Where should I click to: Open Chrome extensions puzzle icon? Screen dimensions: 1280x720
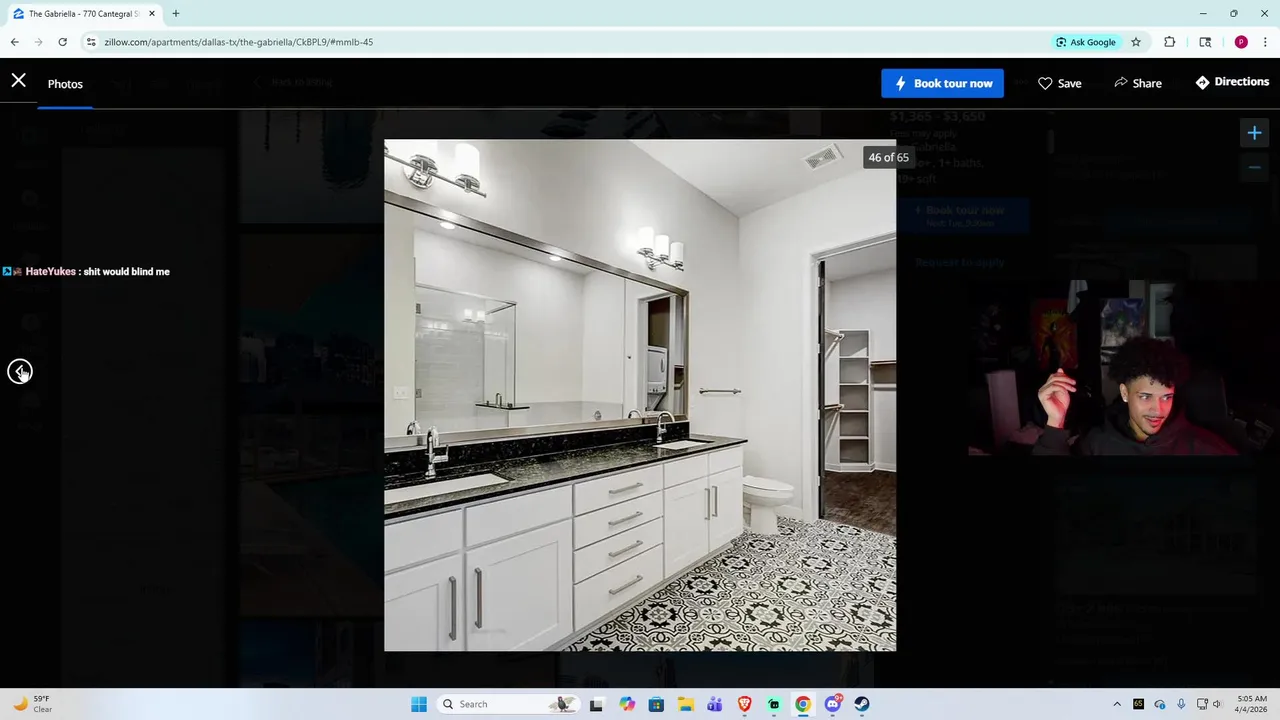tap(1170, 42)
